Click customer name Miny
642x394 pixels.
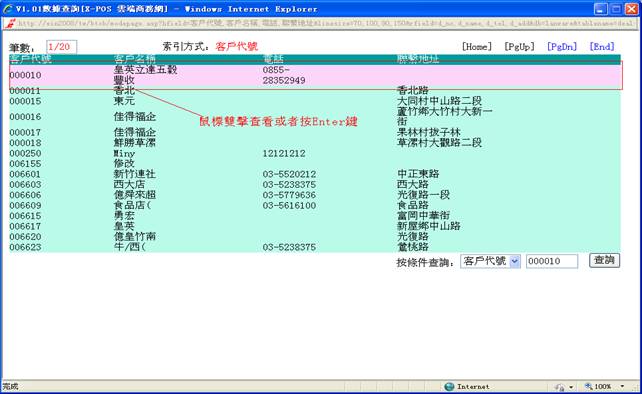pos(124,154)
